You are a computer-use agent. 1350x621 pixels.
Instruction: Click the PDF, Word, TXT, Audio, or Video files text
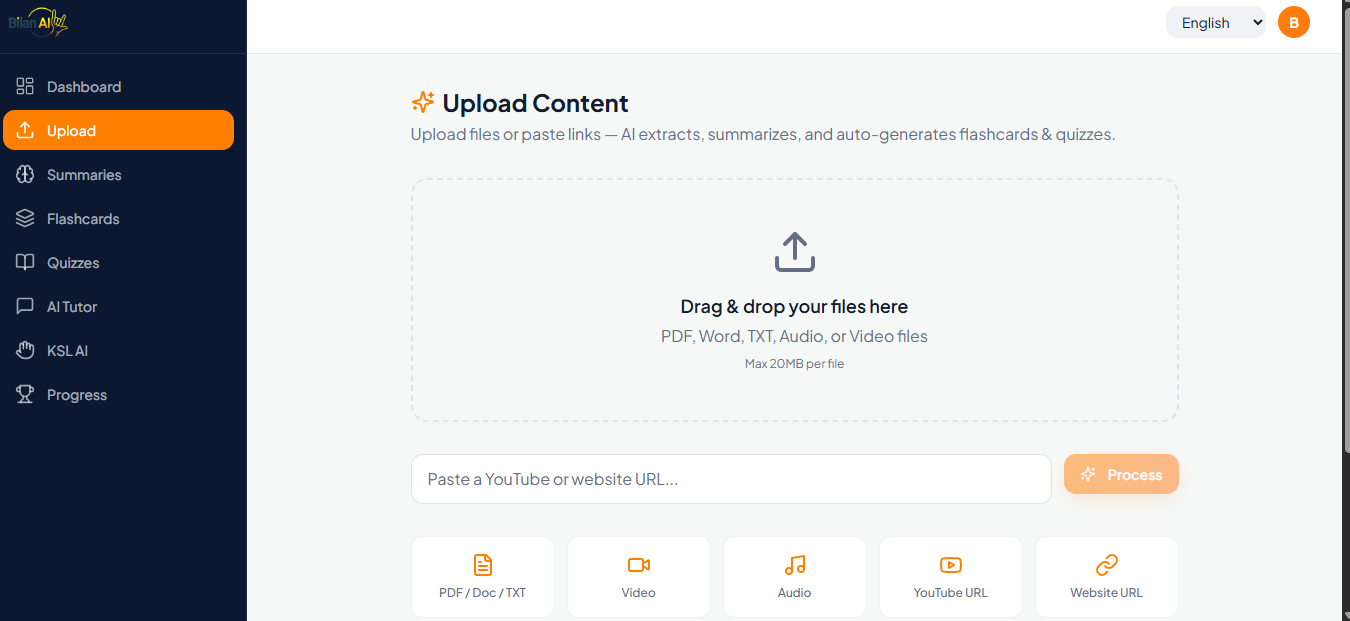click(795, 337)
